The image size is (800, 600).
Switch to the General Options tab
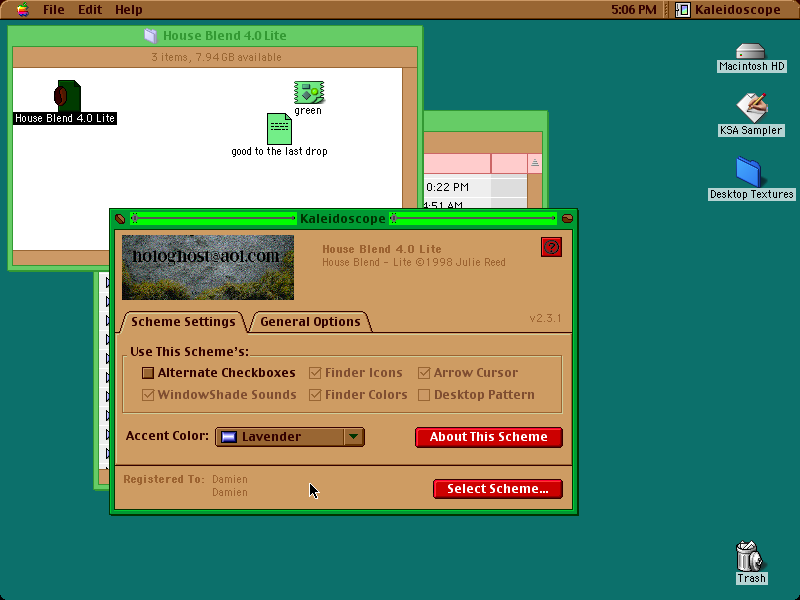[310, 321]
